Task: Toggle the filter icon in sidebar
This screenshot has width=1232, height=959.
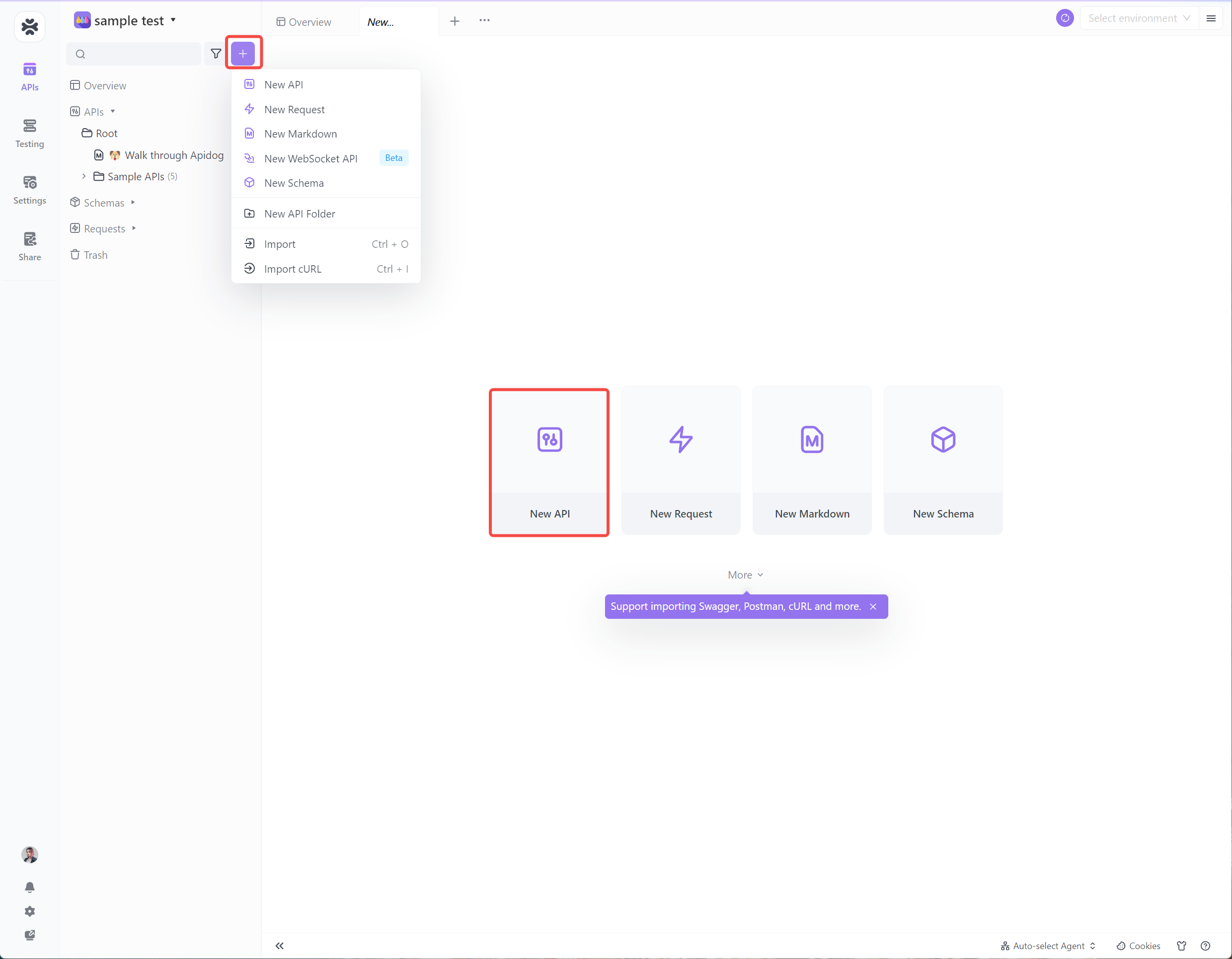Action: pos(218,53)
